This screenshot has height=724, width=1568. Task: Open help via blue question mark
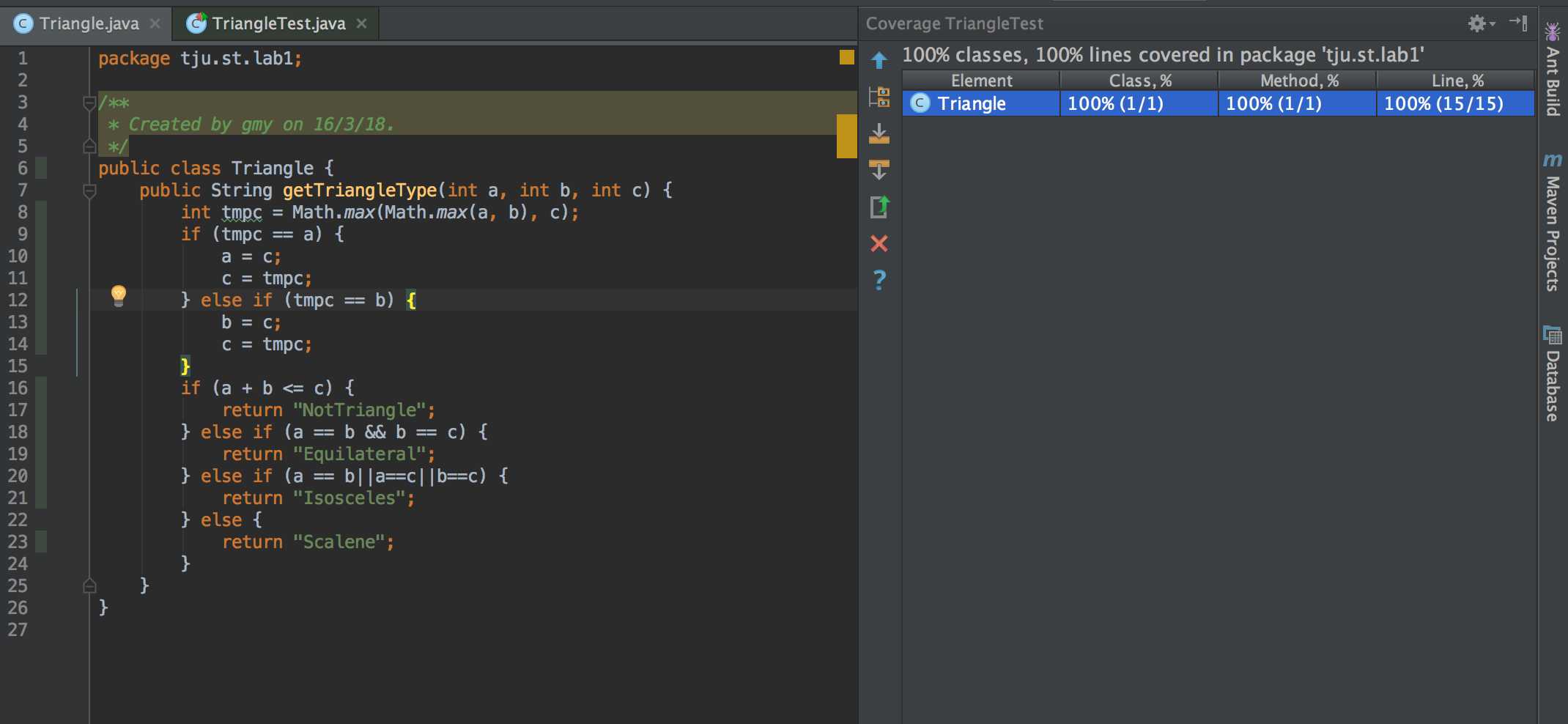click(x=879, y=279)
